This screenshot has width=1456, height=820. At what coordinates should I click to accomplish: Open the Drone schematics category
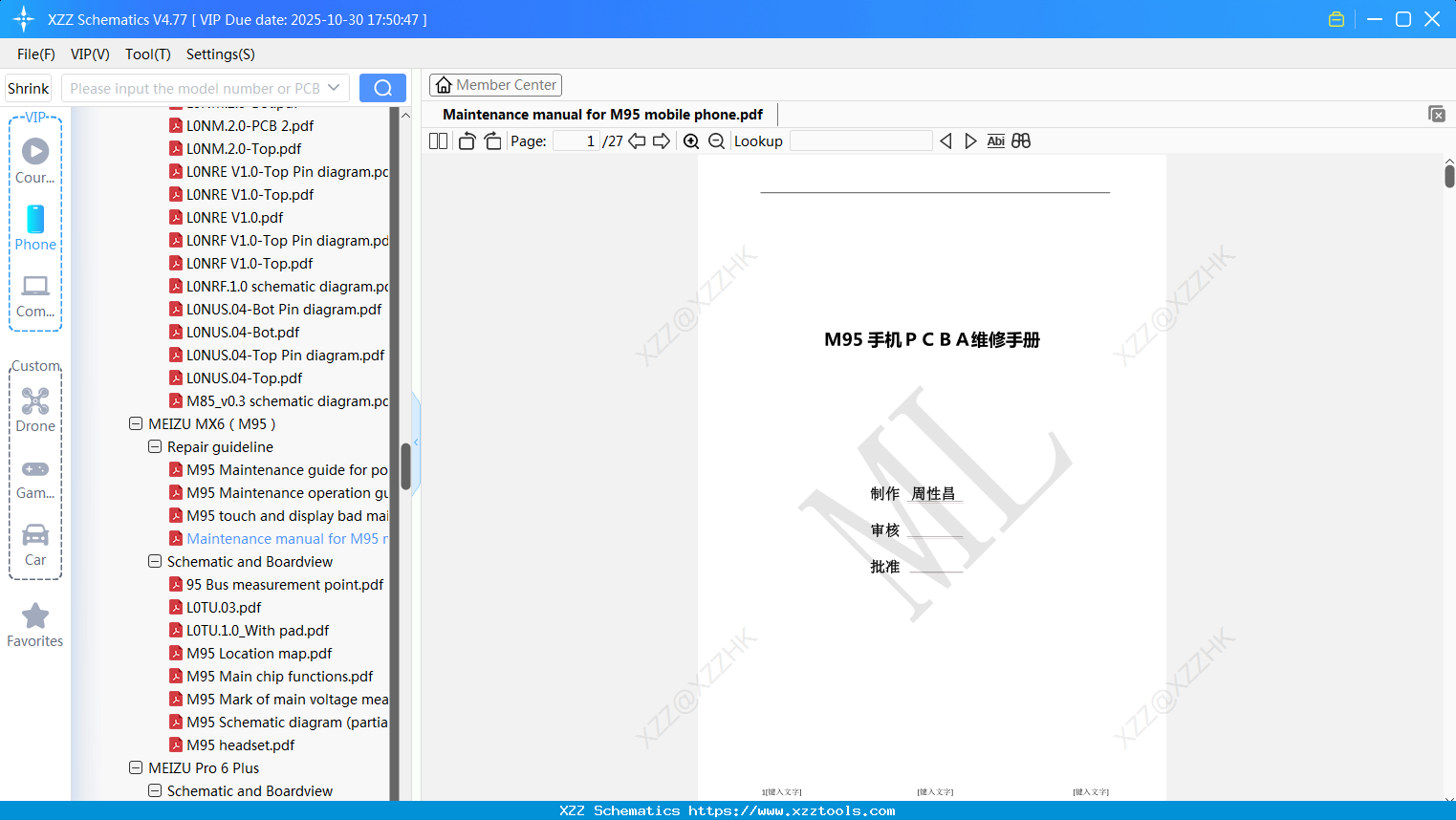pyautogui.click(x=34, y=409)
